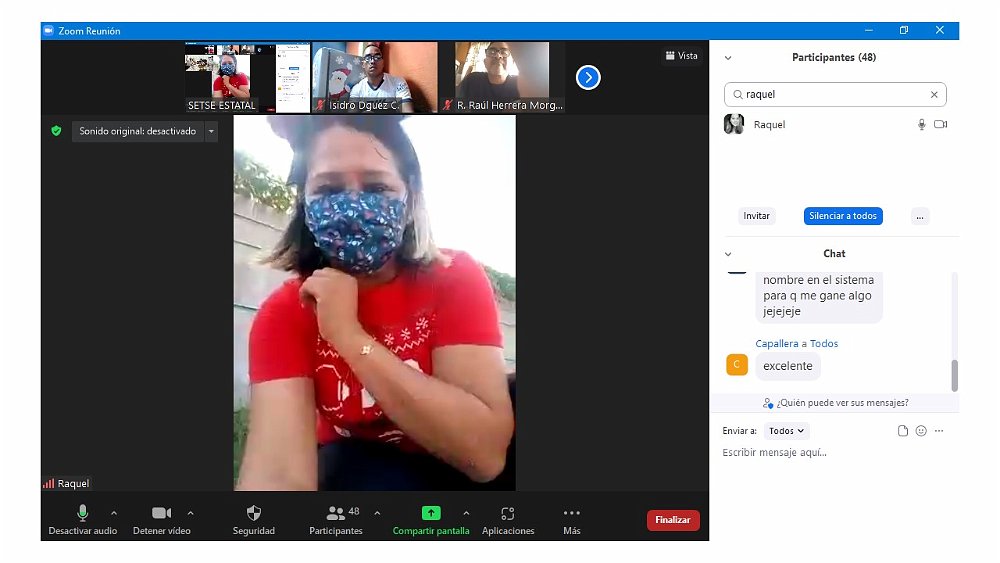Toggle Sonido original setting

pyautogui.click(x=138, y=131)
